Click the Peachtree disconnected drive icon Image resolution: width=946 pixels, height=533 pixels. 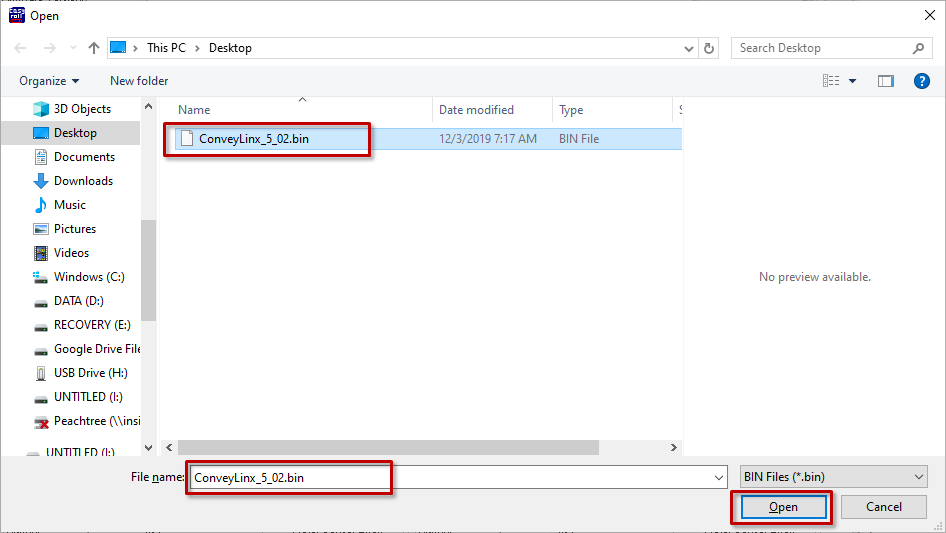tap(41, 422)
